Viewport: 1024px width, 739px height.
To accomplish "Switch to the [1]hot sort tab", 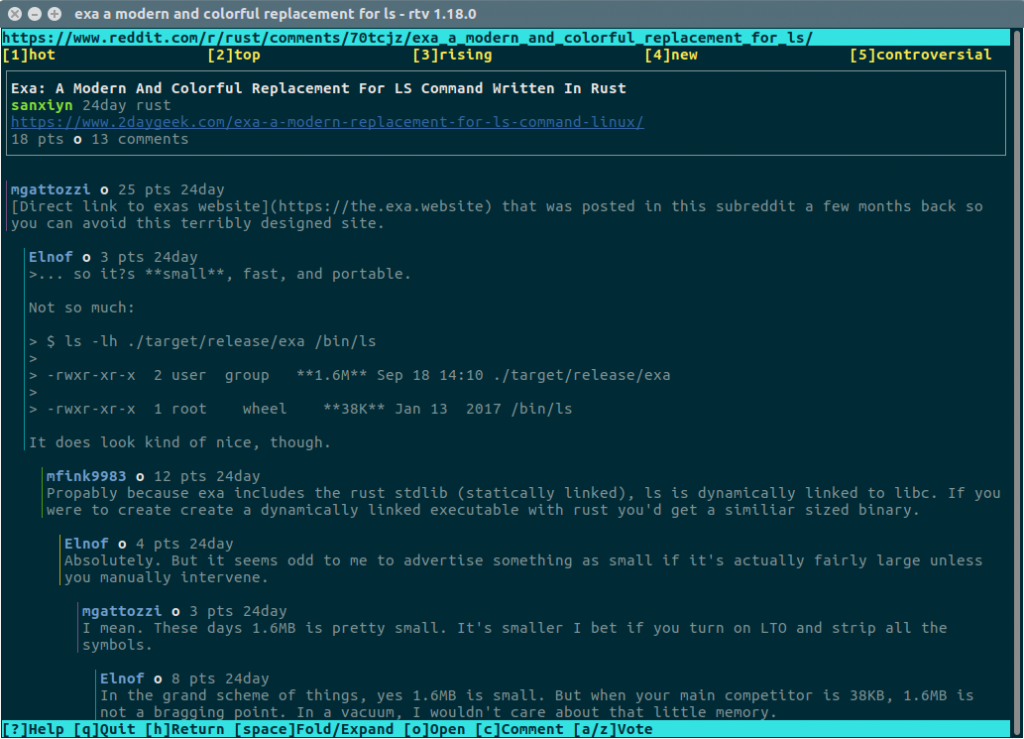I will (29, 55).
